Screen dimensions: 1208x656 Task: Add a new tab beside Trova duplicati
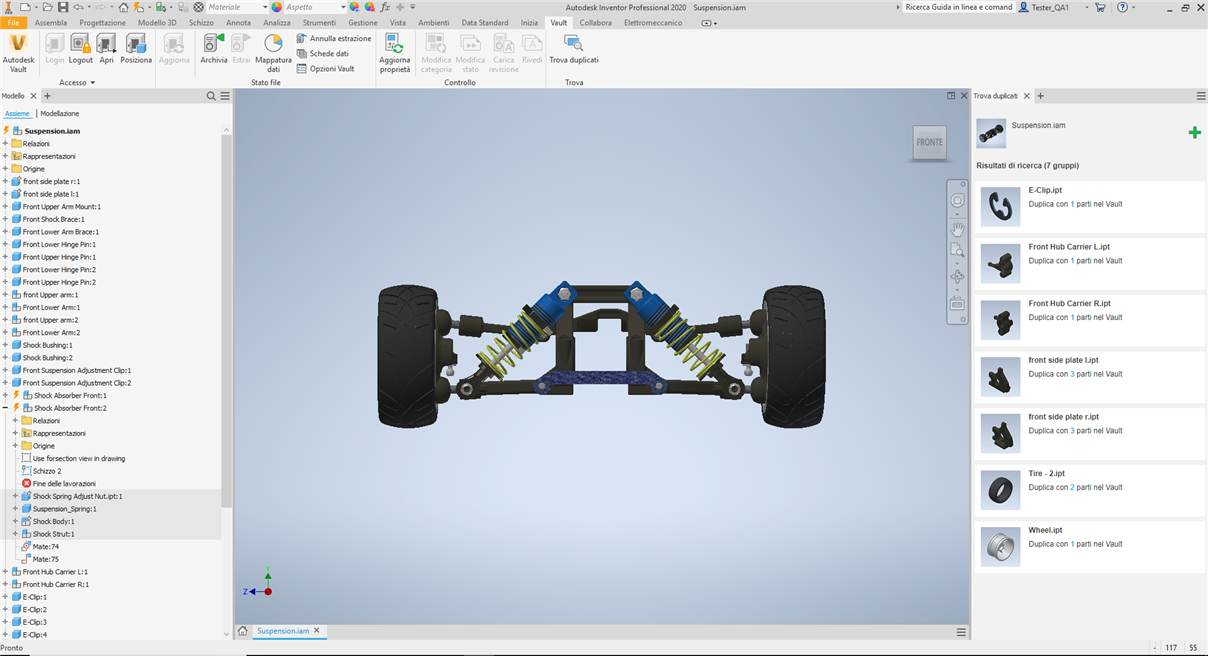(1040, 96)
